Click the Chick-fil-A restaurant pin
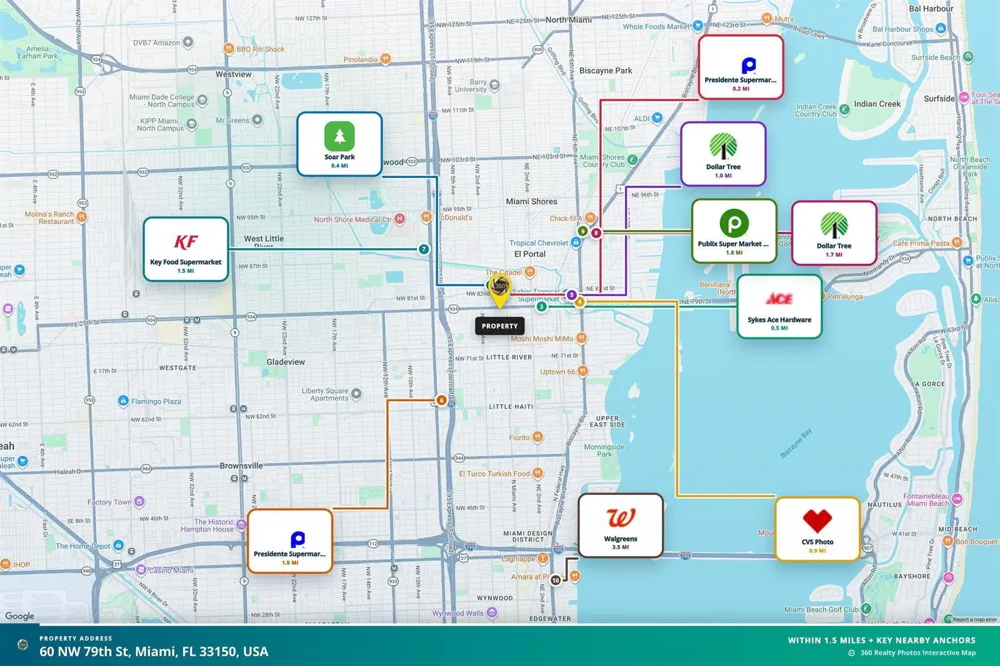1000x666 pixels. click(590, 218)
